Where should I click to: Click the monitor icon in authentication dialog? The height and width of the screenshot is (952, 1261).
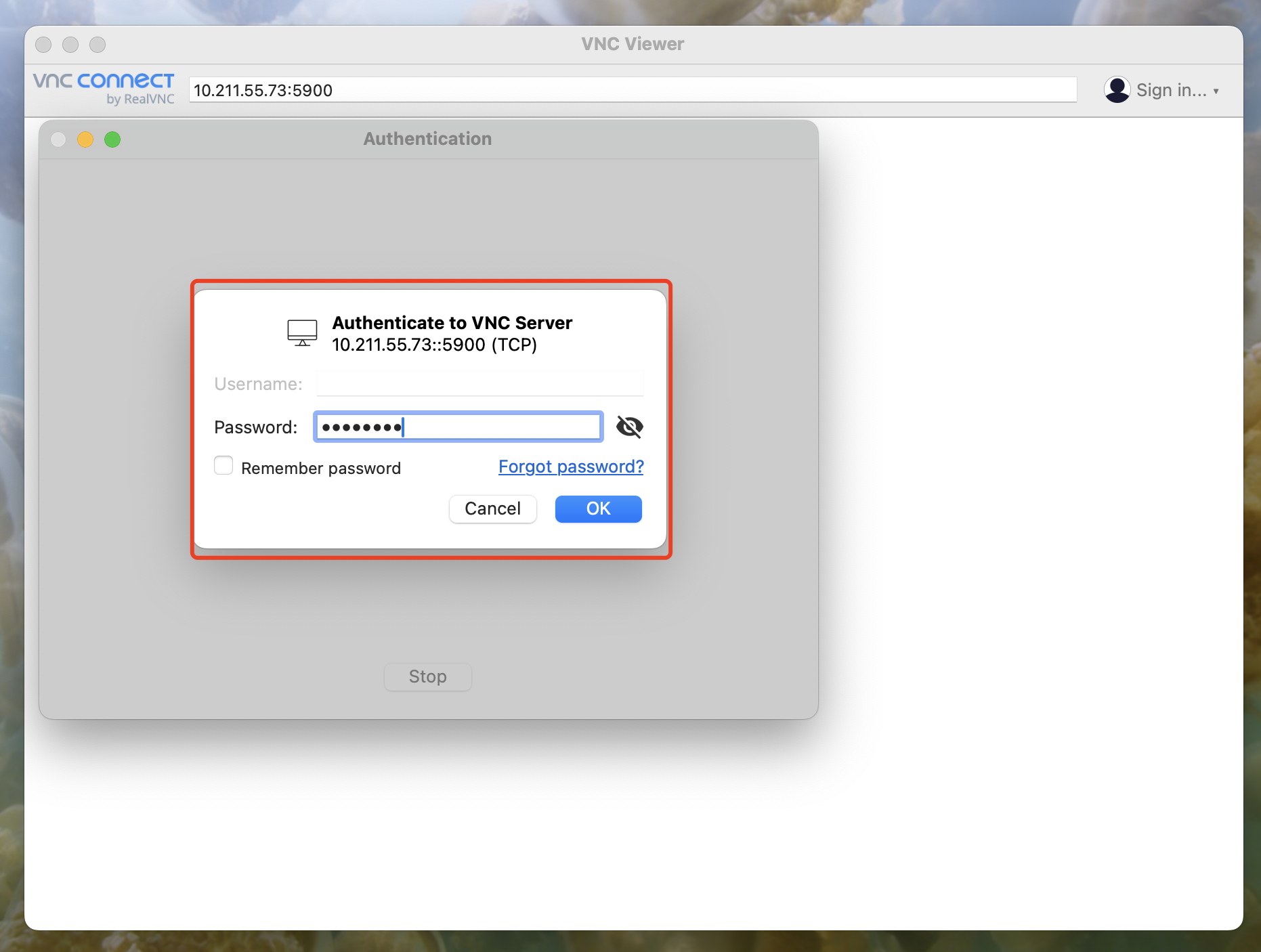[x=302, y=332]
